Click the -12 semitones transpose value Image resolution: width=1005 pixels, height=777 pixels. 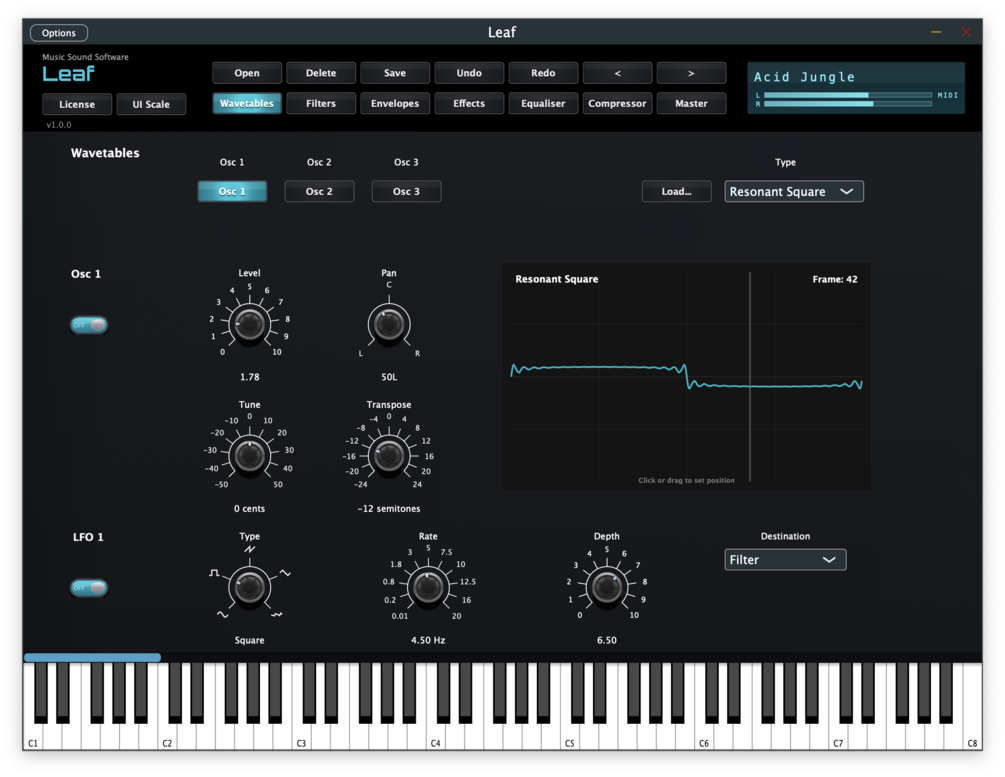click(389, 508)
